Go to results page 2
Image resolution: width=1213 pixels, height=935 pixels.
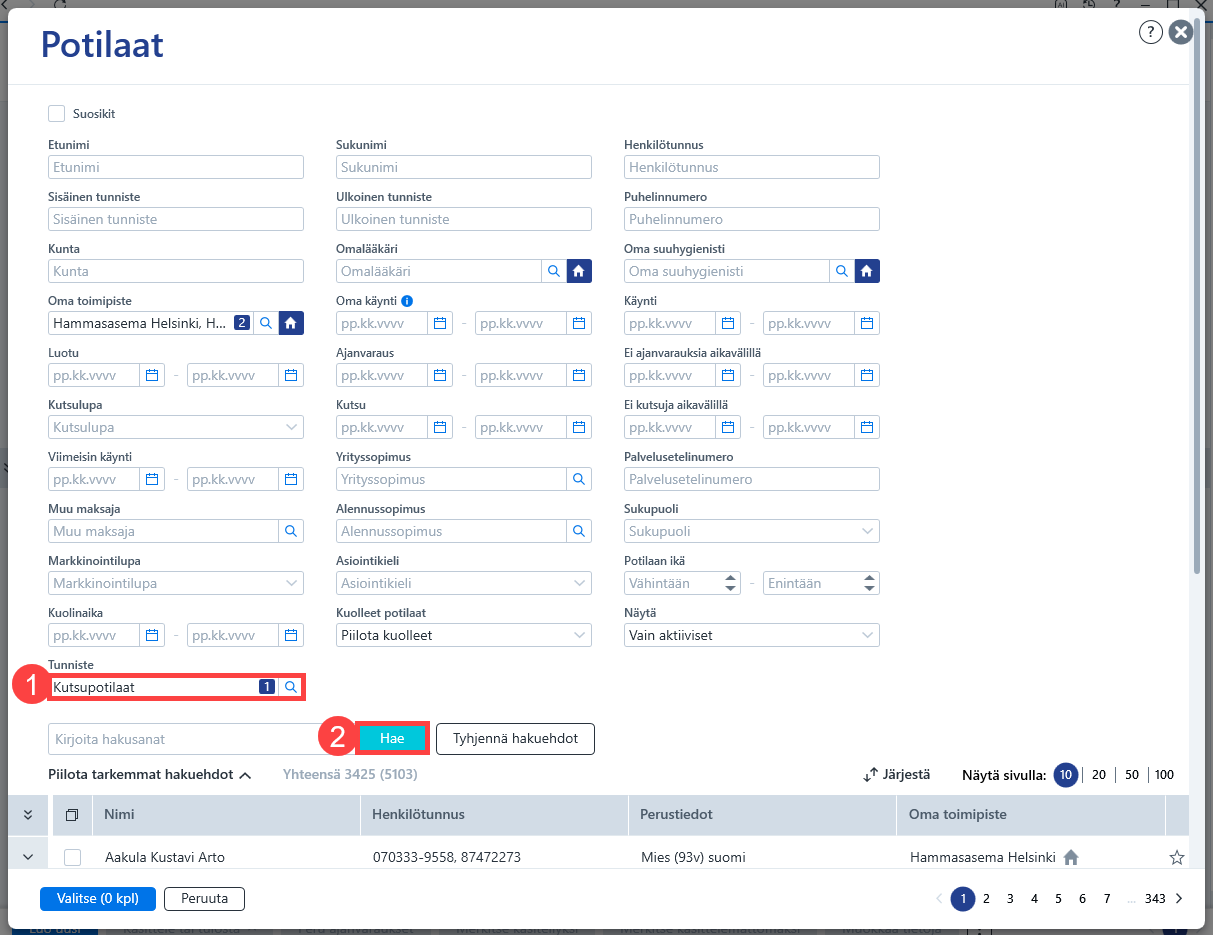point(986,898)
